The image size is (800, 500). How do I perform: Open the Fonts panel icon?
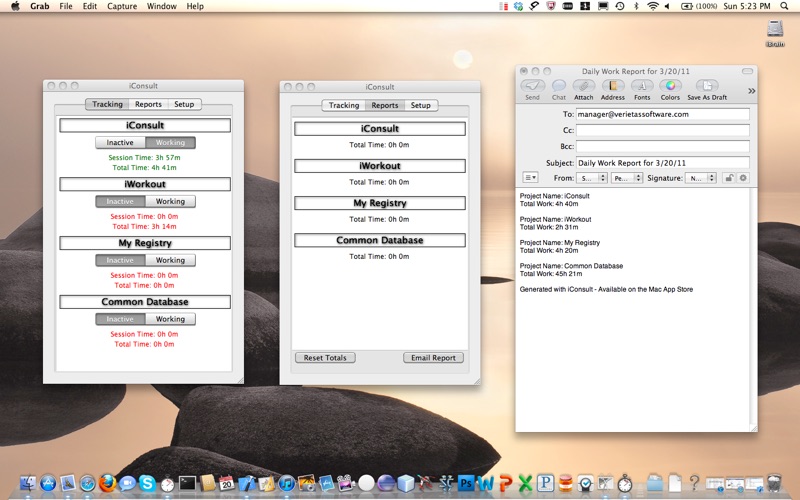(642, 86)
